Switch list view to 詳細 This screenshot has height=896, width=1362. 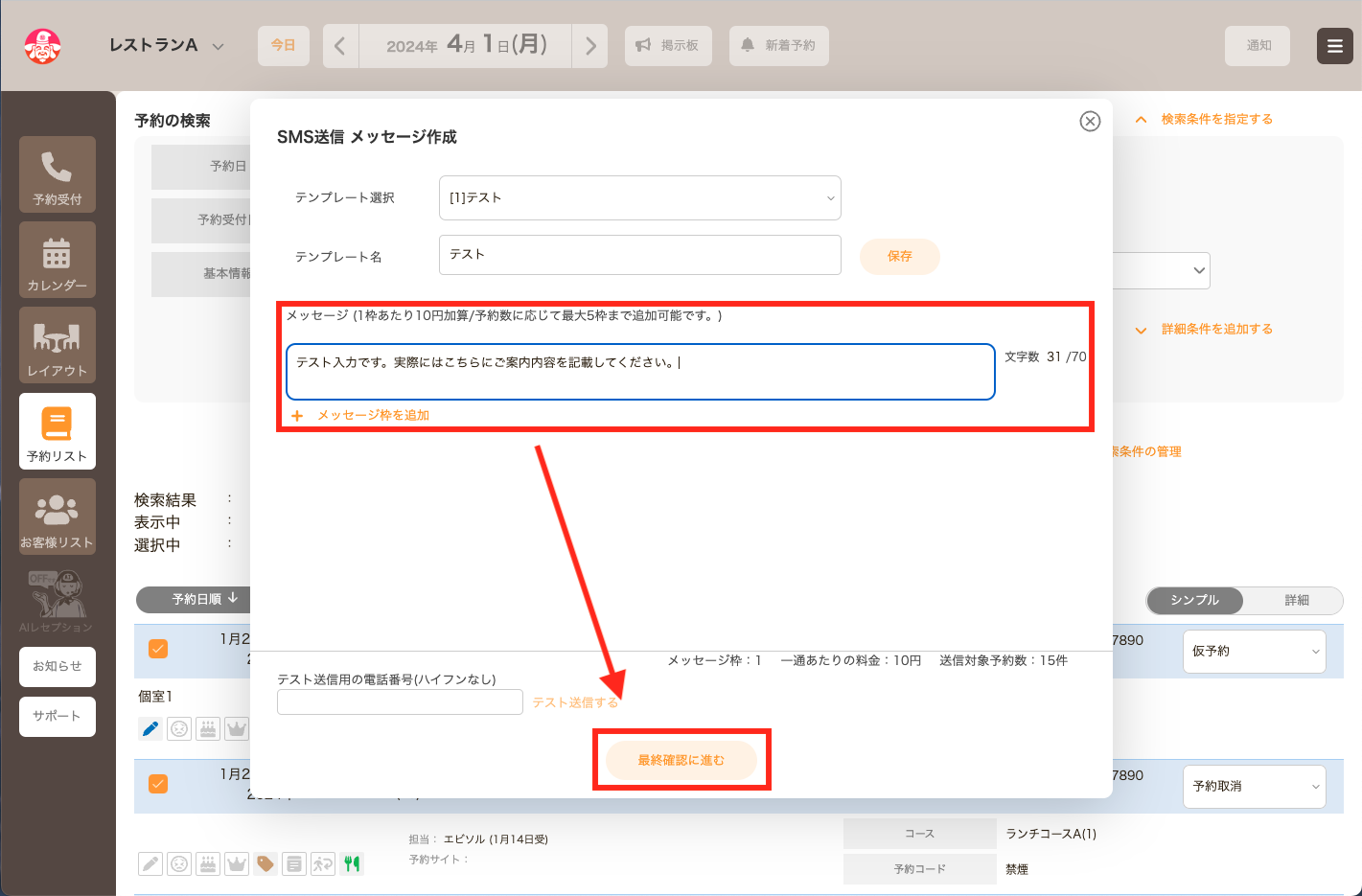tap(1296, 600)
